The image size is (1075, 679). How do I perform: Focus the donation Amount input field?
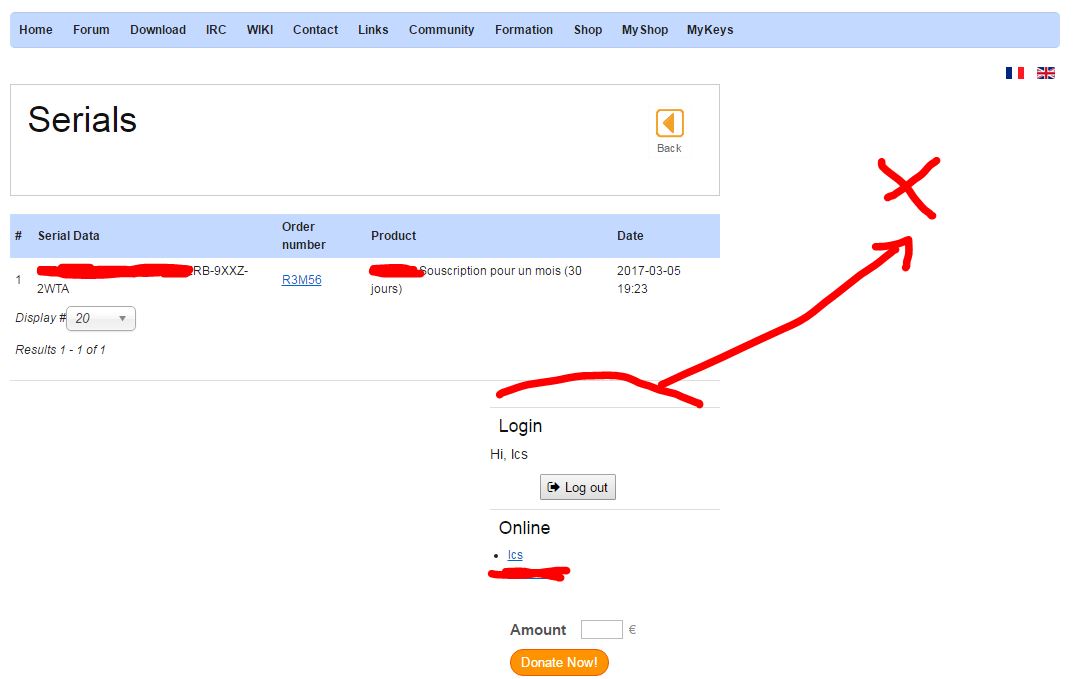tap(601, 629)
